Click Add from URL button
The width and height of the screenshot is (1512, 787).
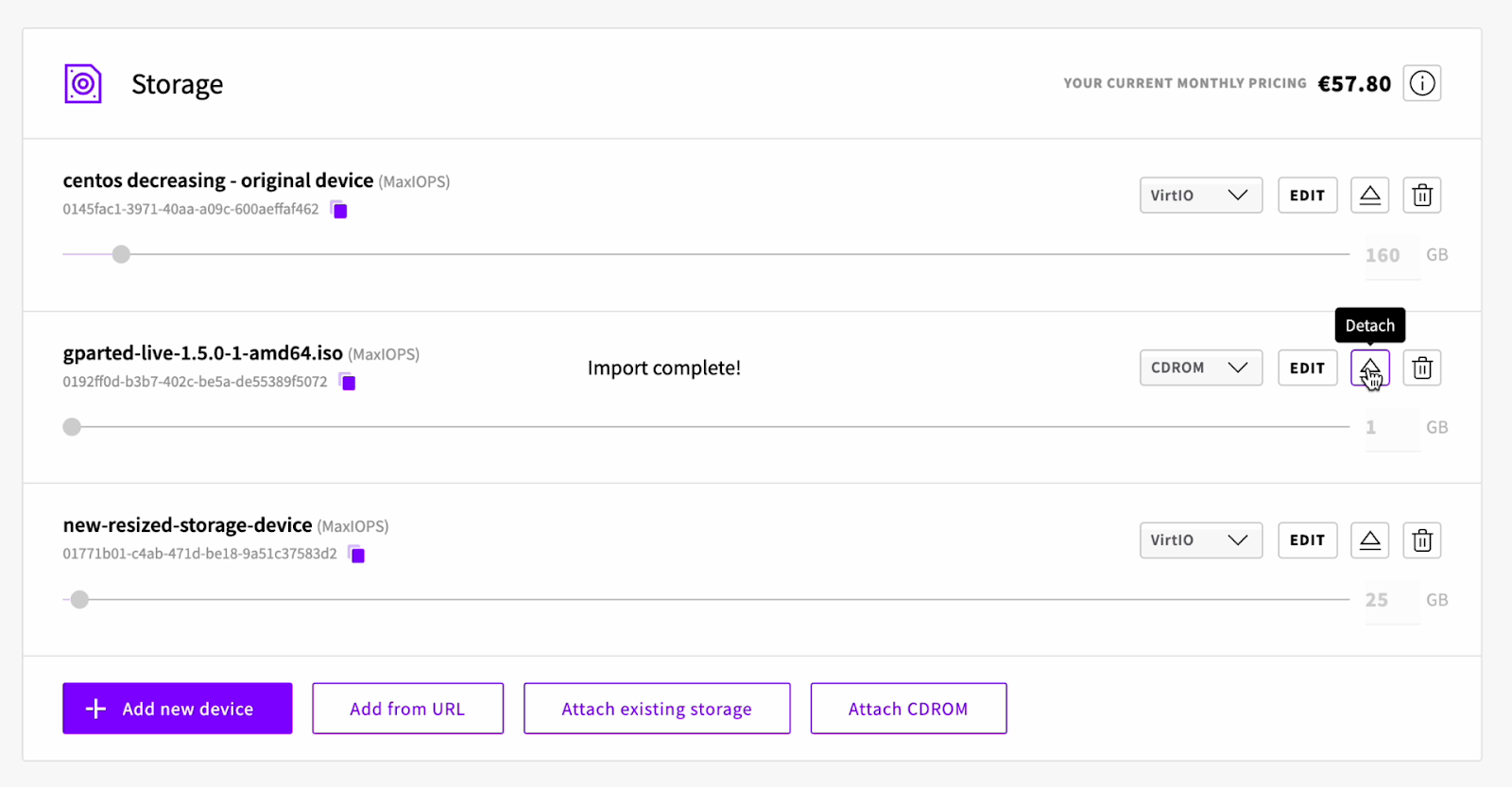[407, 709]
